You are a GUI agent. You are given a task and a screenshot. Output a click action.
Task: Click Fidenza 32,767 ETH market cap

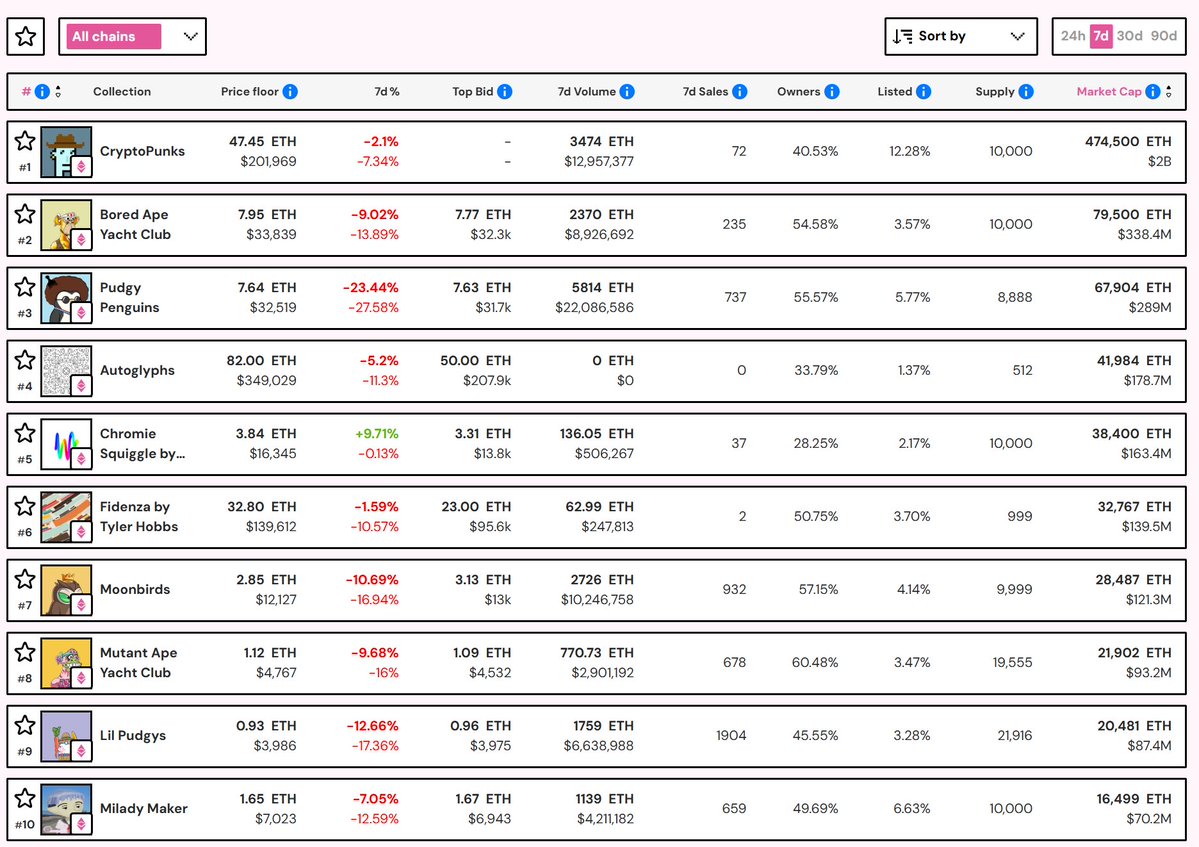coord(1134,507)
